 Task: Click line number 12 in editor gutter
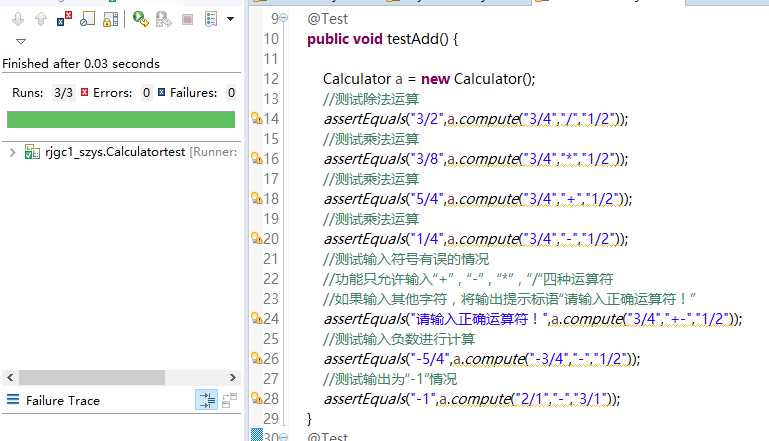[271, 79]
